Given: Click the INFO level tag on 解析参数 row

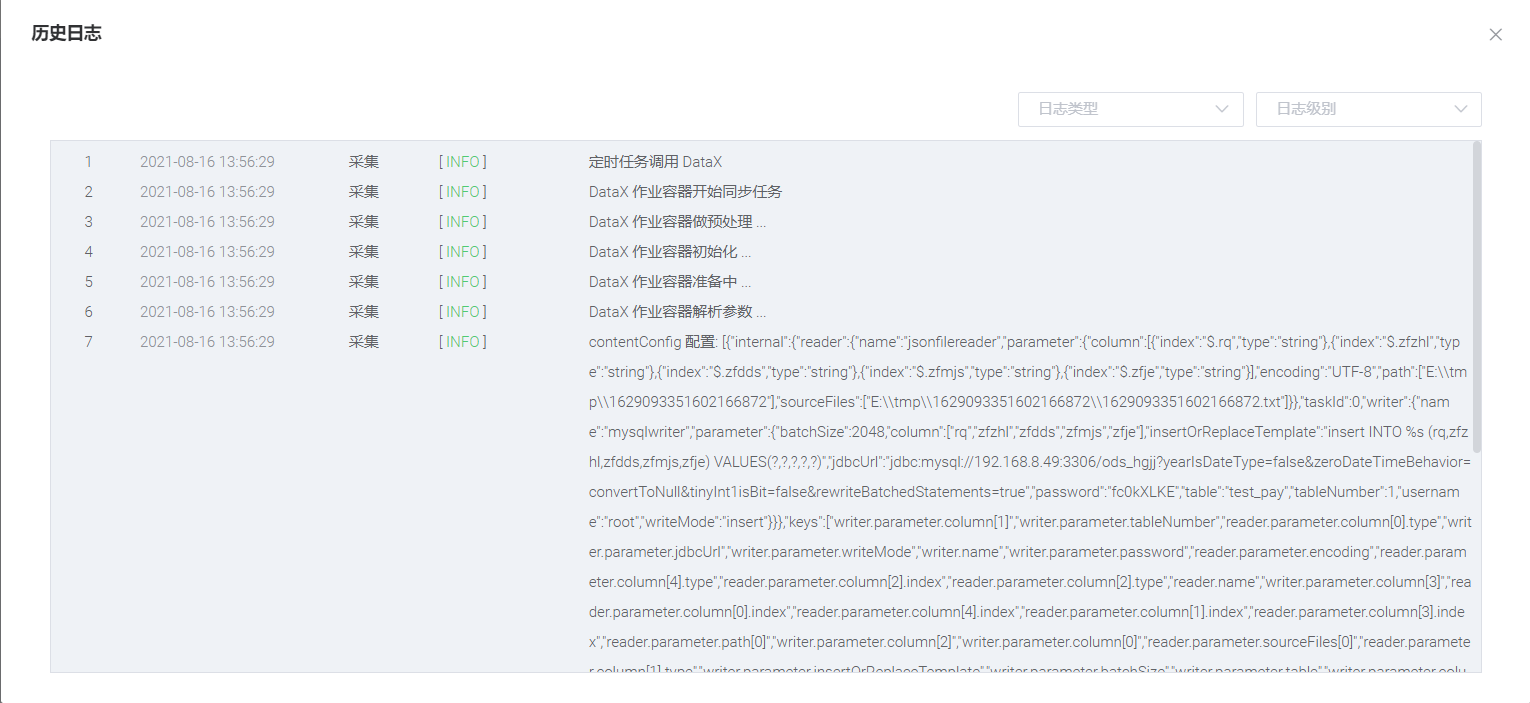Looking at the screenshot, I should (x=463, y=311).
